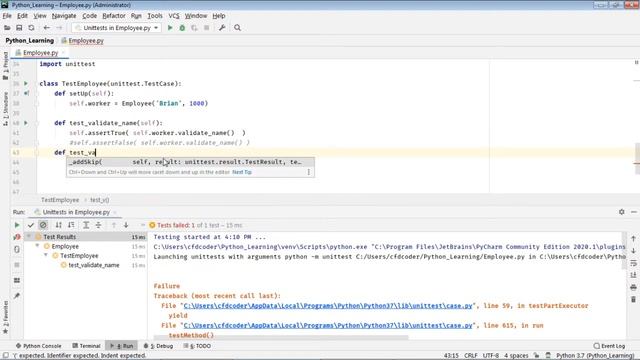Click the Run with Coverage toolbar icon
This screenshot has height=360, width=640.
(194, 28)
